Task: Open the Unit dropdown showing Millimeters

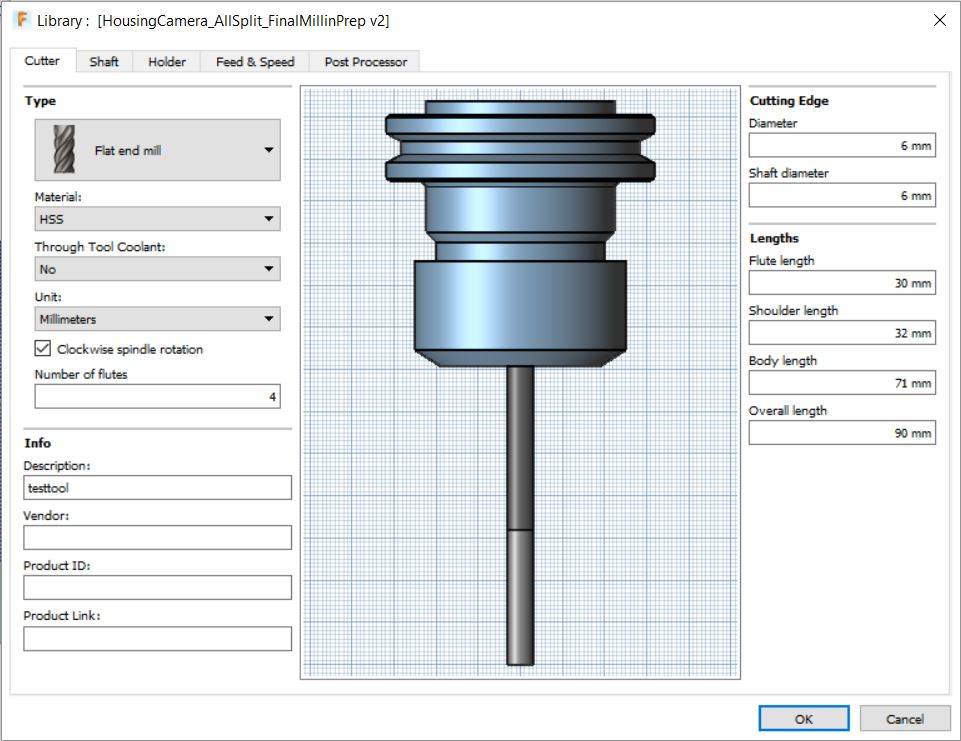Action: [158, 319]
